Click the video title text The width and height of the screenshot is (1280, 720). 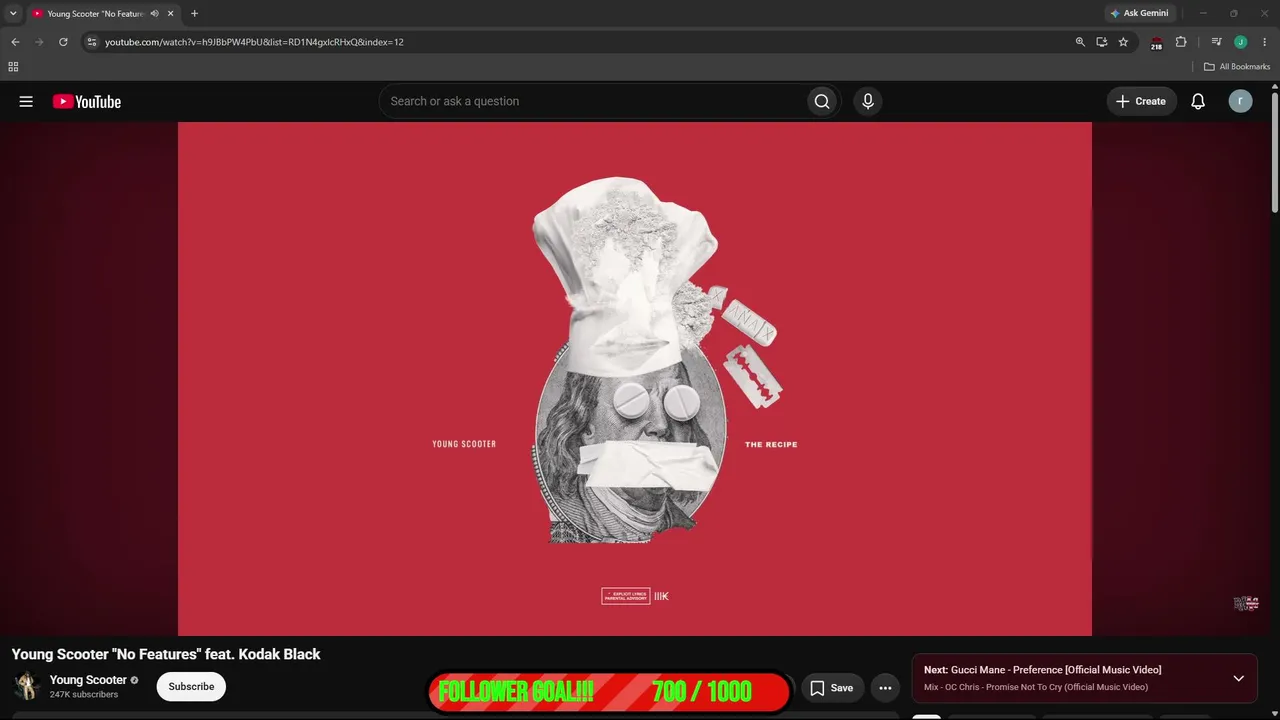click(166, 654)
